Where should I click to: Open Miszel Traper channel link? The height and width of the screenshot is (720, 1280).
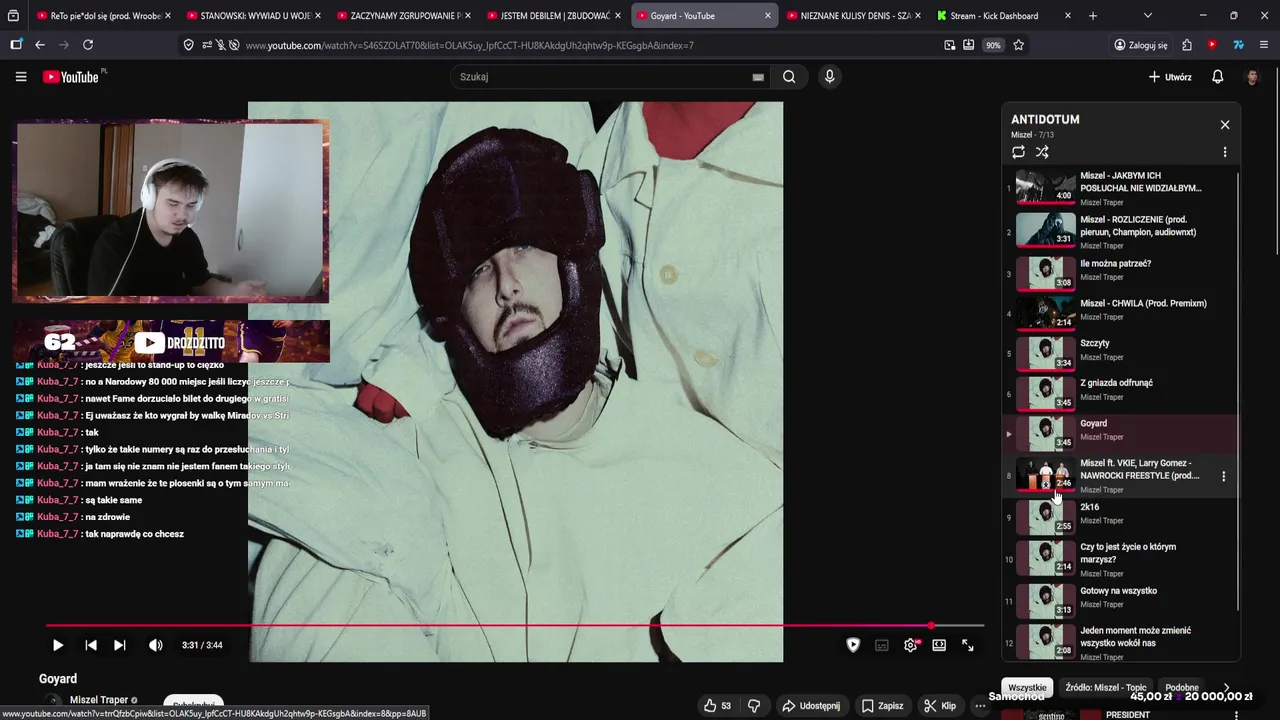(98, 700)
